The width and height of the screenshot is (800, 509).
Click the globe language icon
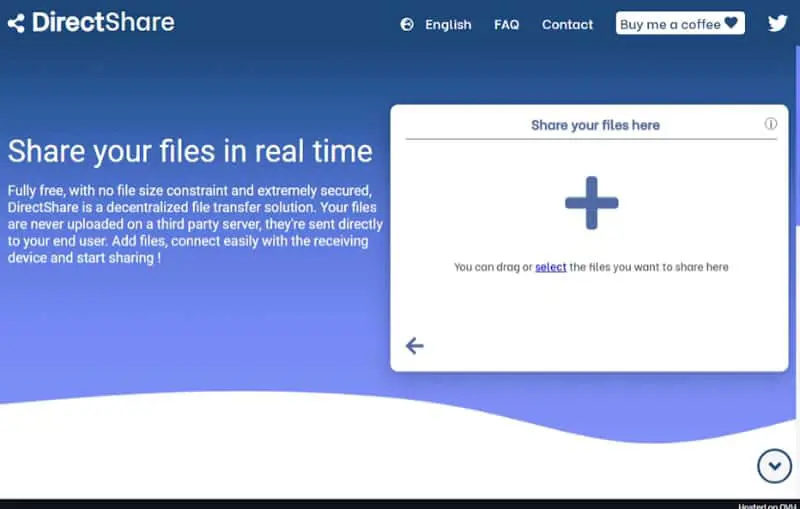coord(407,24)
